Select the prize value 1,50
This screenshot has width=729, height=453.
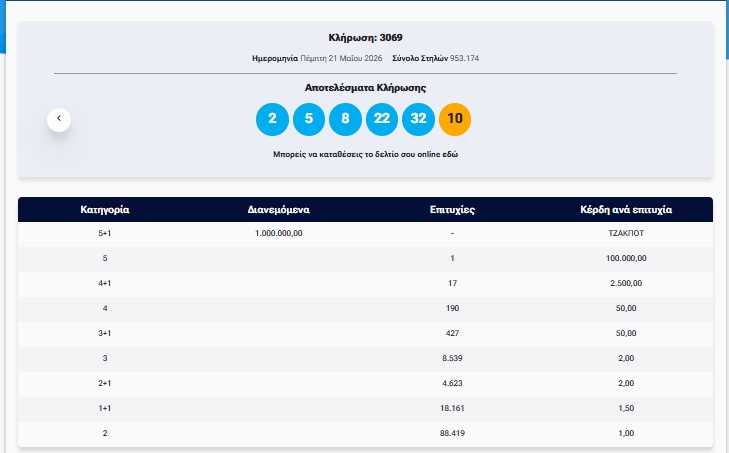coord(626,408)
